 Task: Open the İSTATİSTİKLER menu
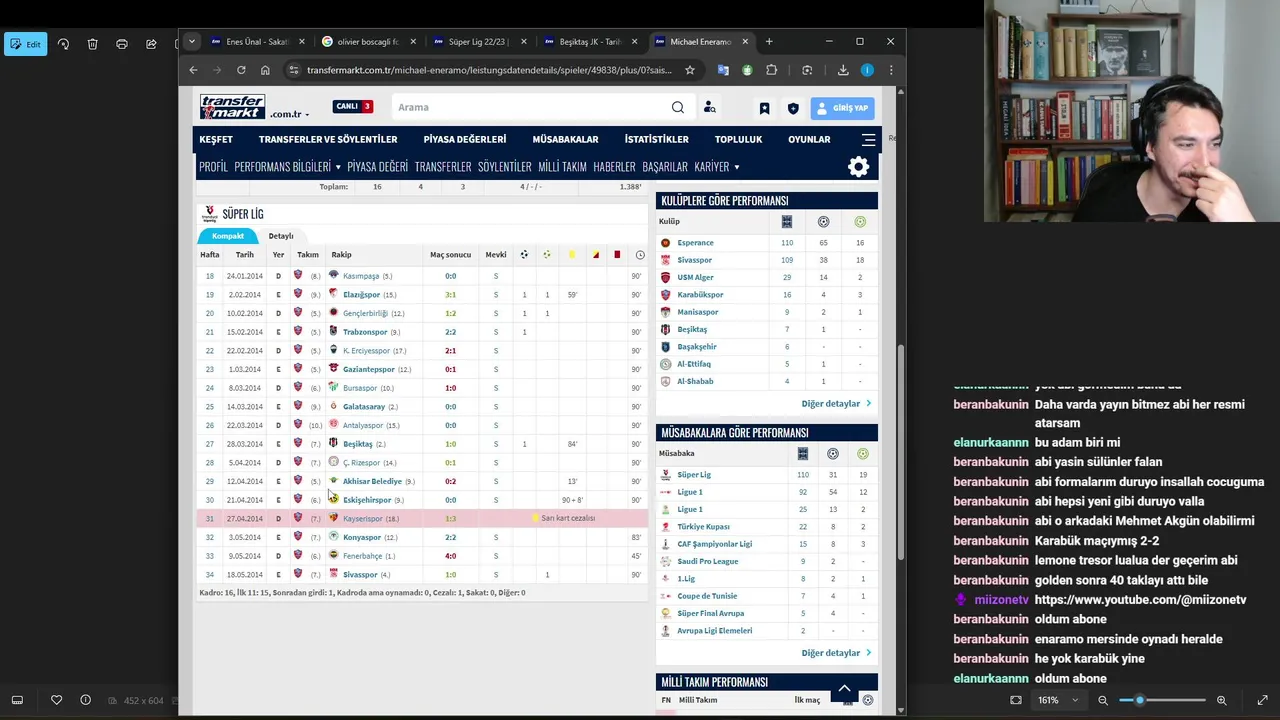(x=657, y=139)
